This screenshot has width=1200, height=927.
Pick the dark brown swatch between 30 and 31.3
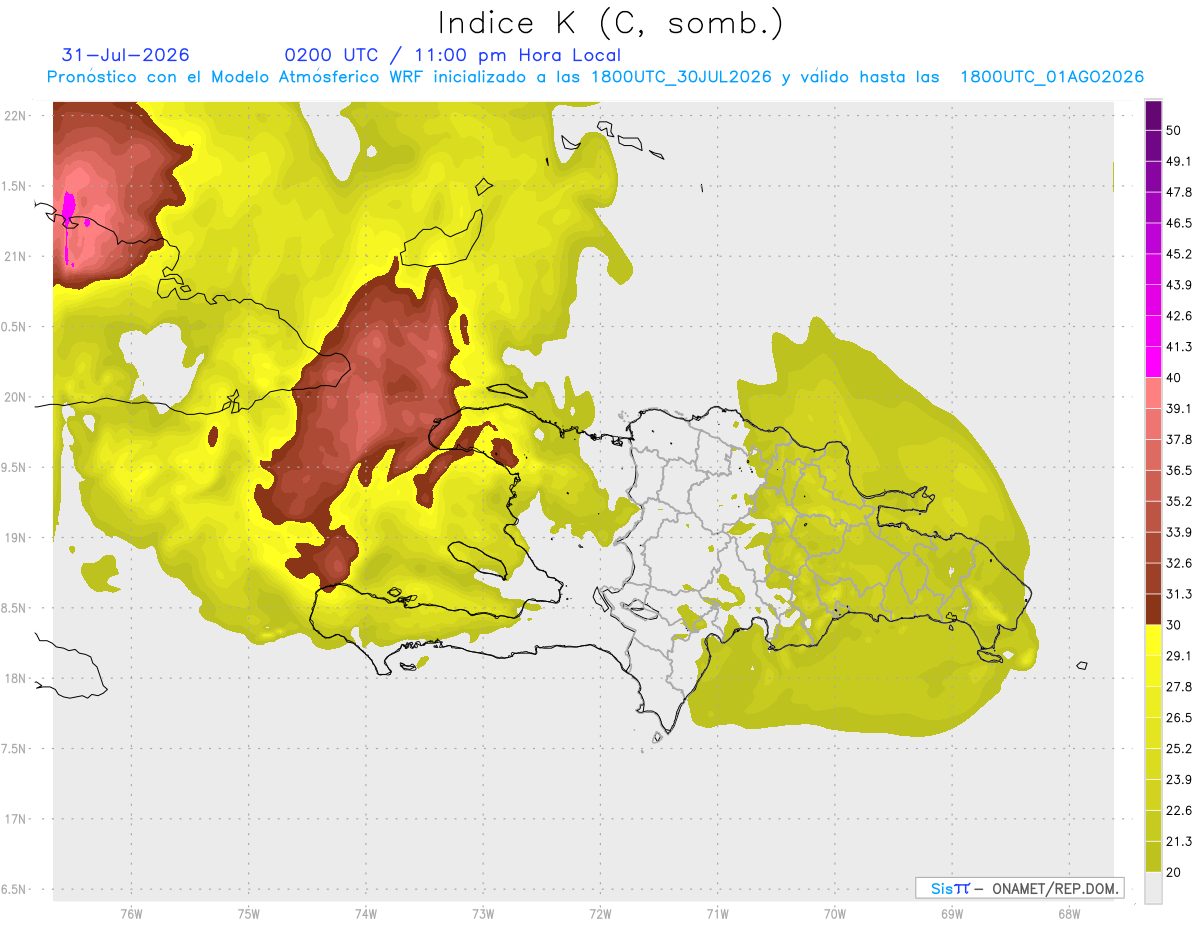click(x=1153, y=609)
